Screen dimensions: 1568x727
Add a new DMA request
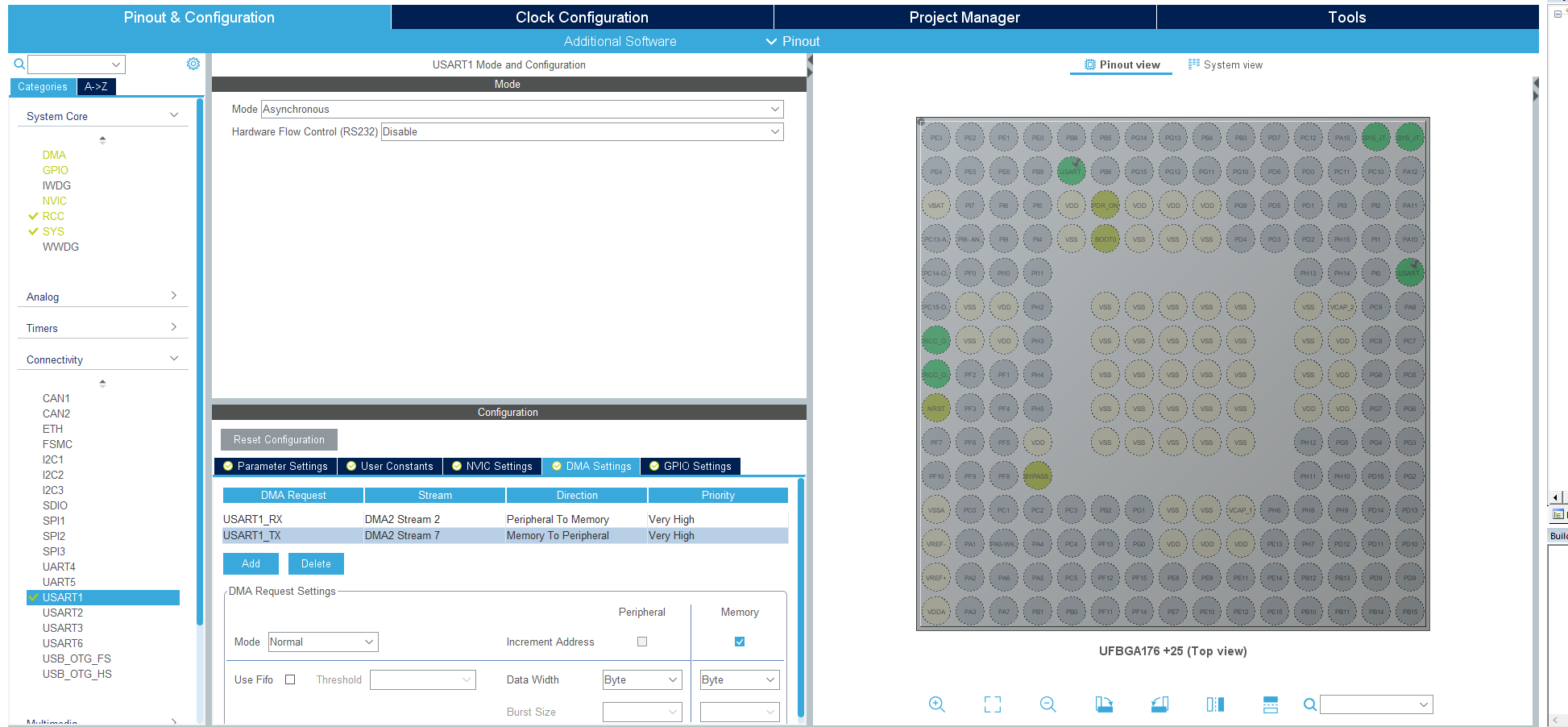[251, 563]
